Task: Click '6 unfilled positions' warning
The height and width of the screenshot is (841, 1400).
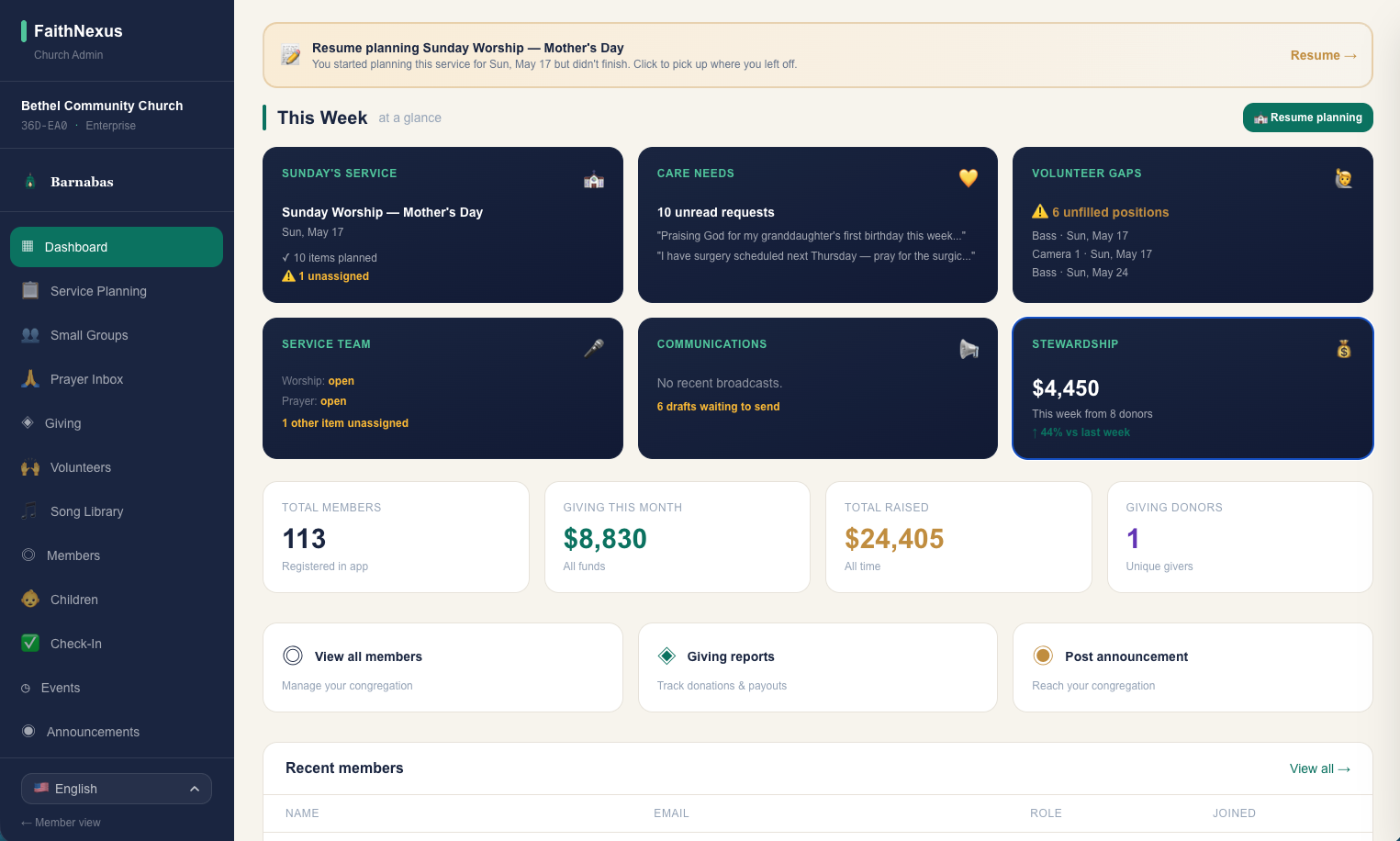Action: pyautogui.click(x=1101, y=212)
